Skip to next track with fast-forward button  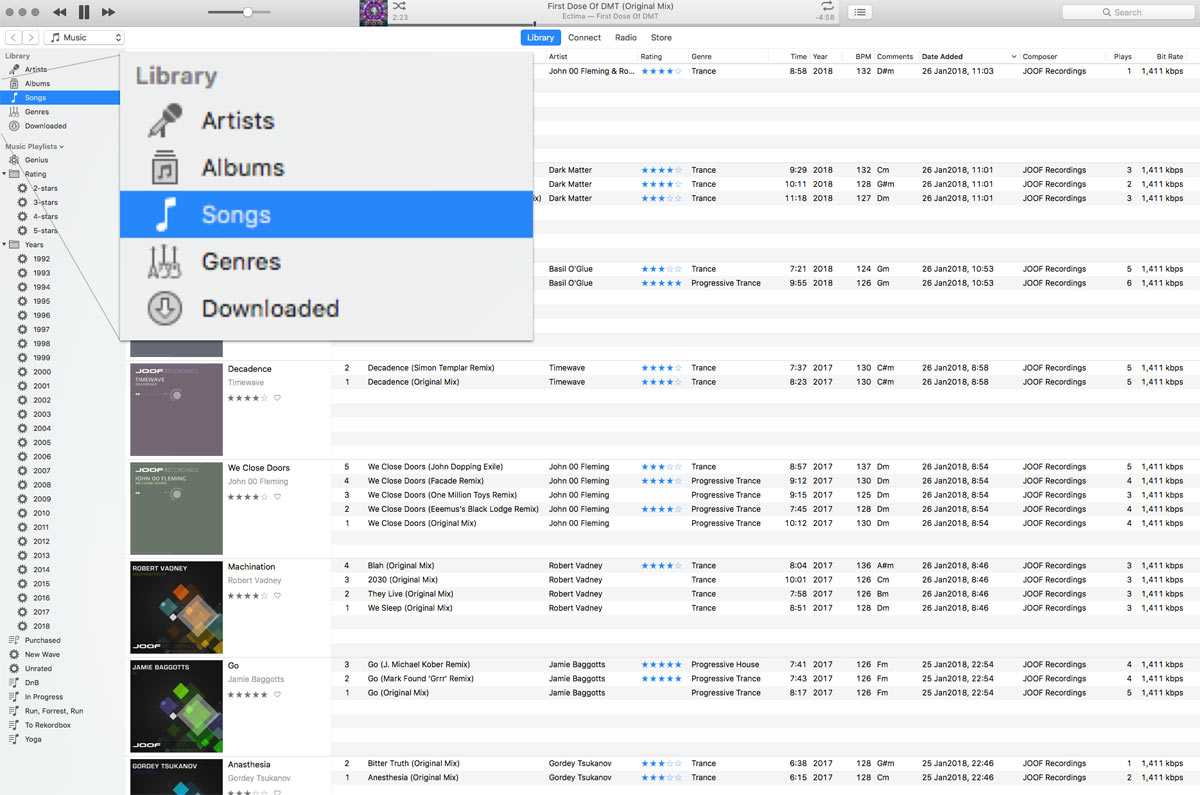point(108,12)
